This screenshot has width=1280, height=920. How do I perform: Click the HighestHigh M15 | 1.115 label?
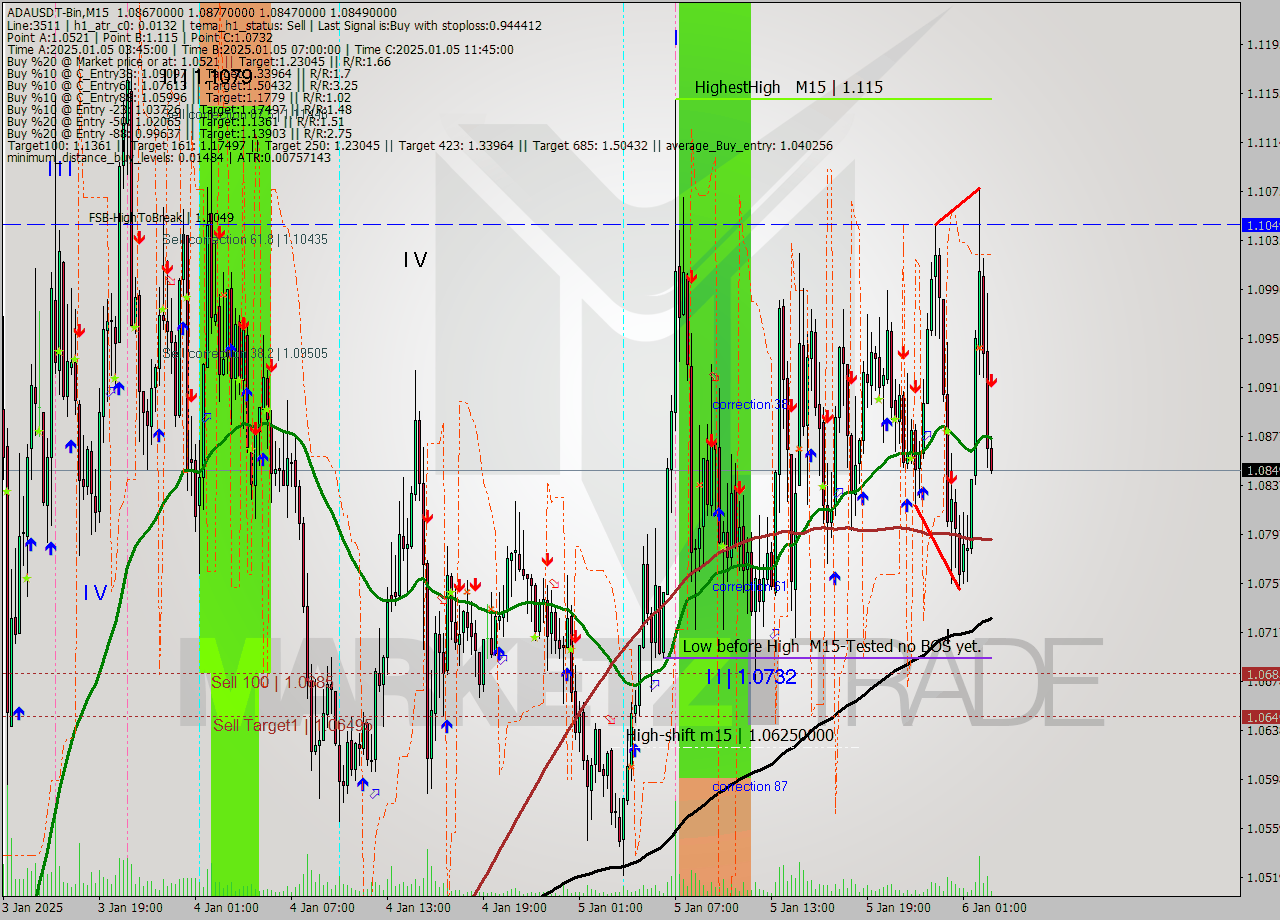tap(789, 88)
